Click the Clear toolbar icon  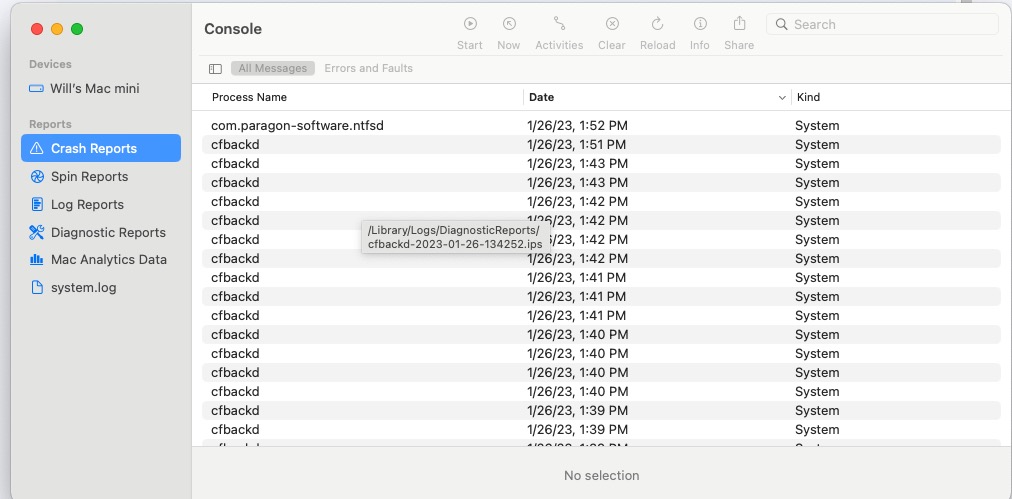tap(612, 24)
